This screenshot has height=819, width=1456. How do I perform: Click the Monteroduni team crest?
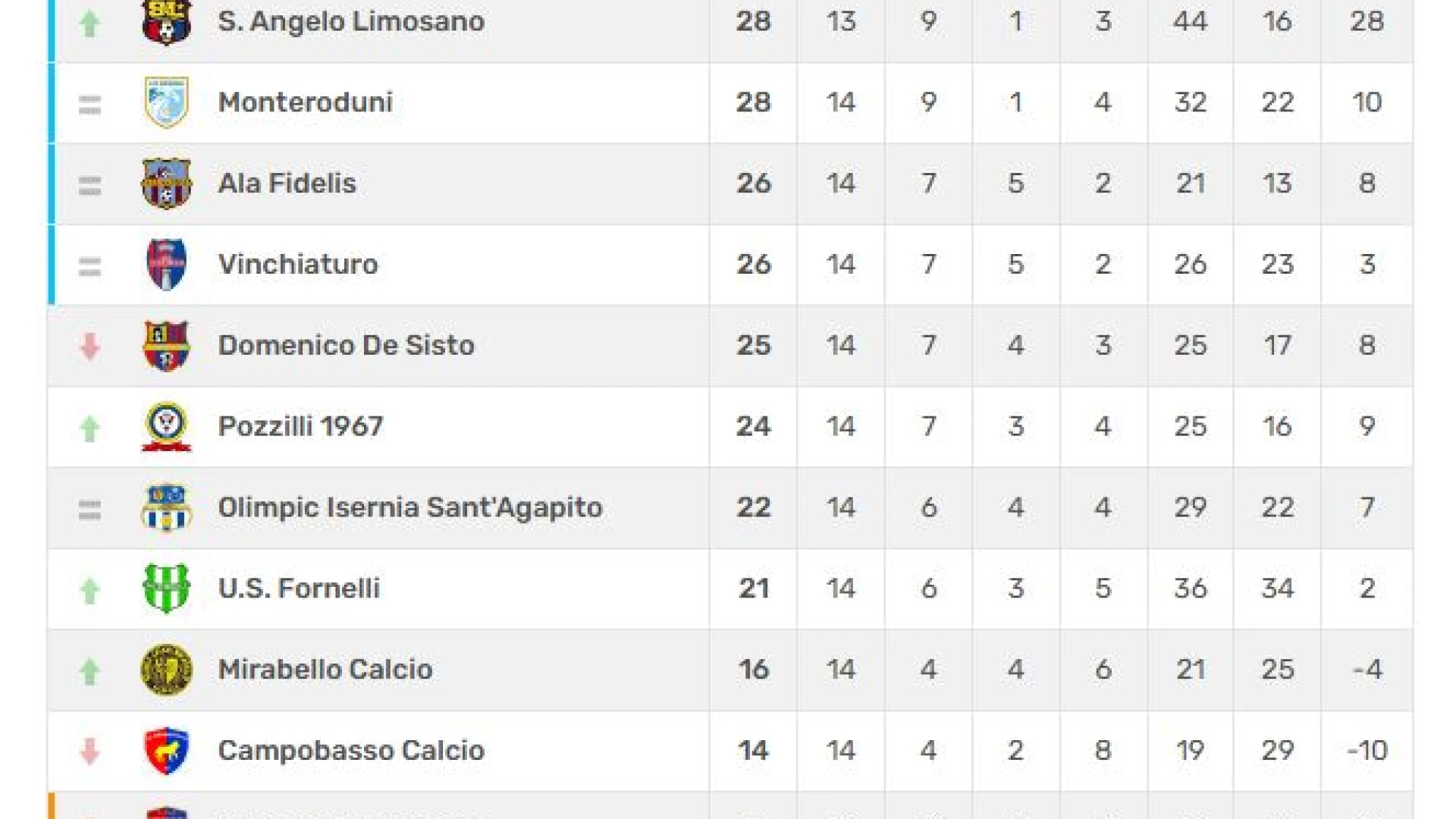(166, 102)
